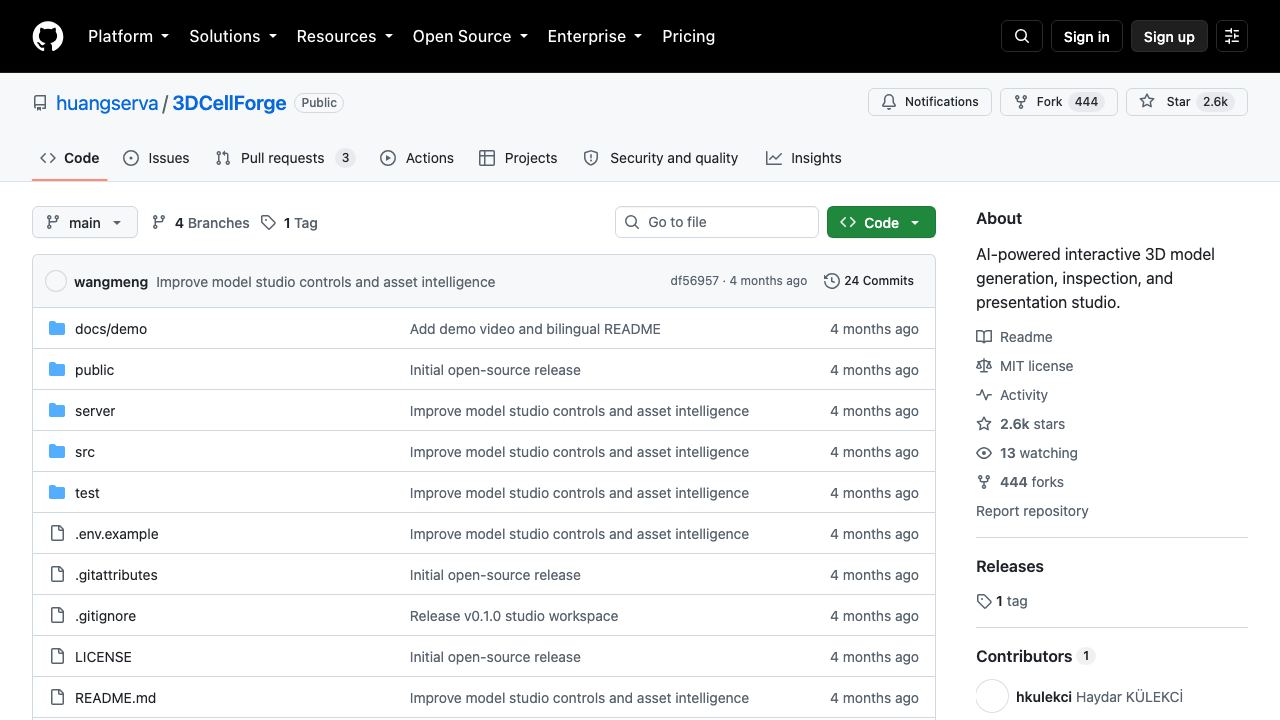Viewport: 1280px width, 720px height.
Task: Click the Report repository link
Action: click(x=1032, y=511)
